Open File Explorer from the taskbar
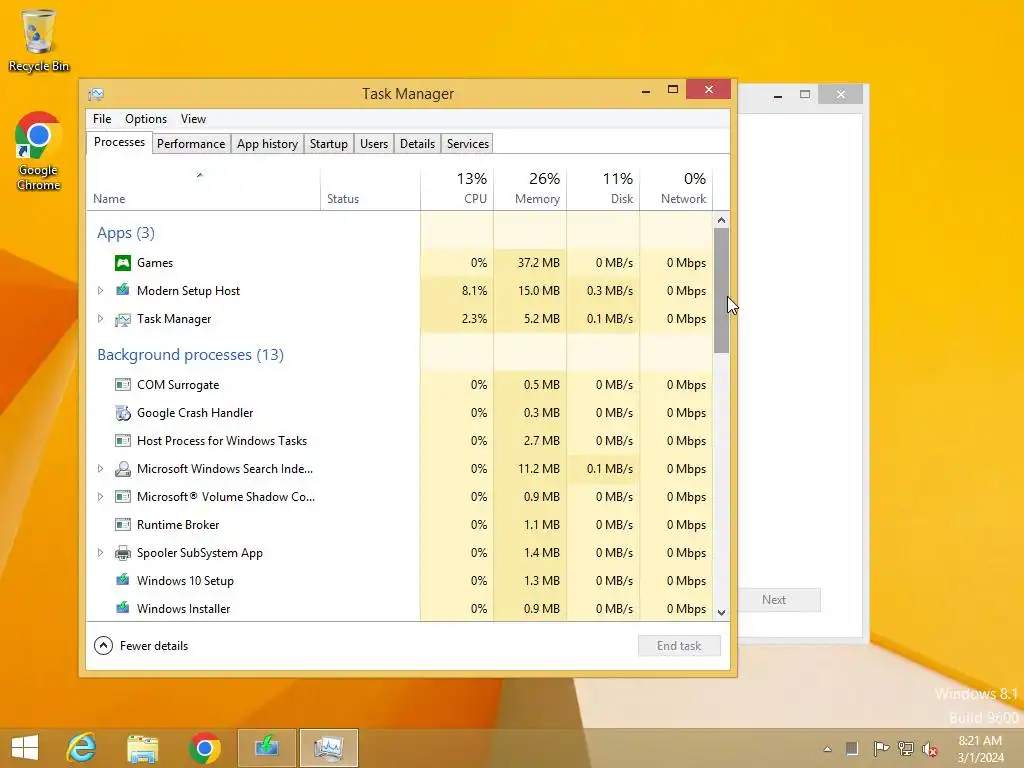 tap(142, 748)
